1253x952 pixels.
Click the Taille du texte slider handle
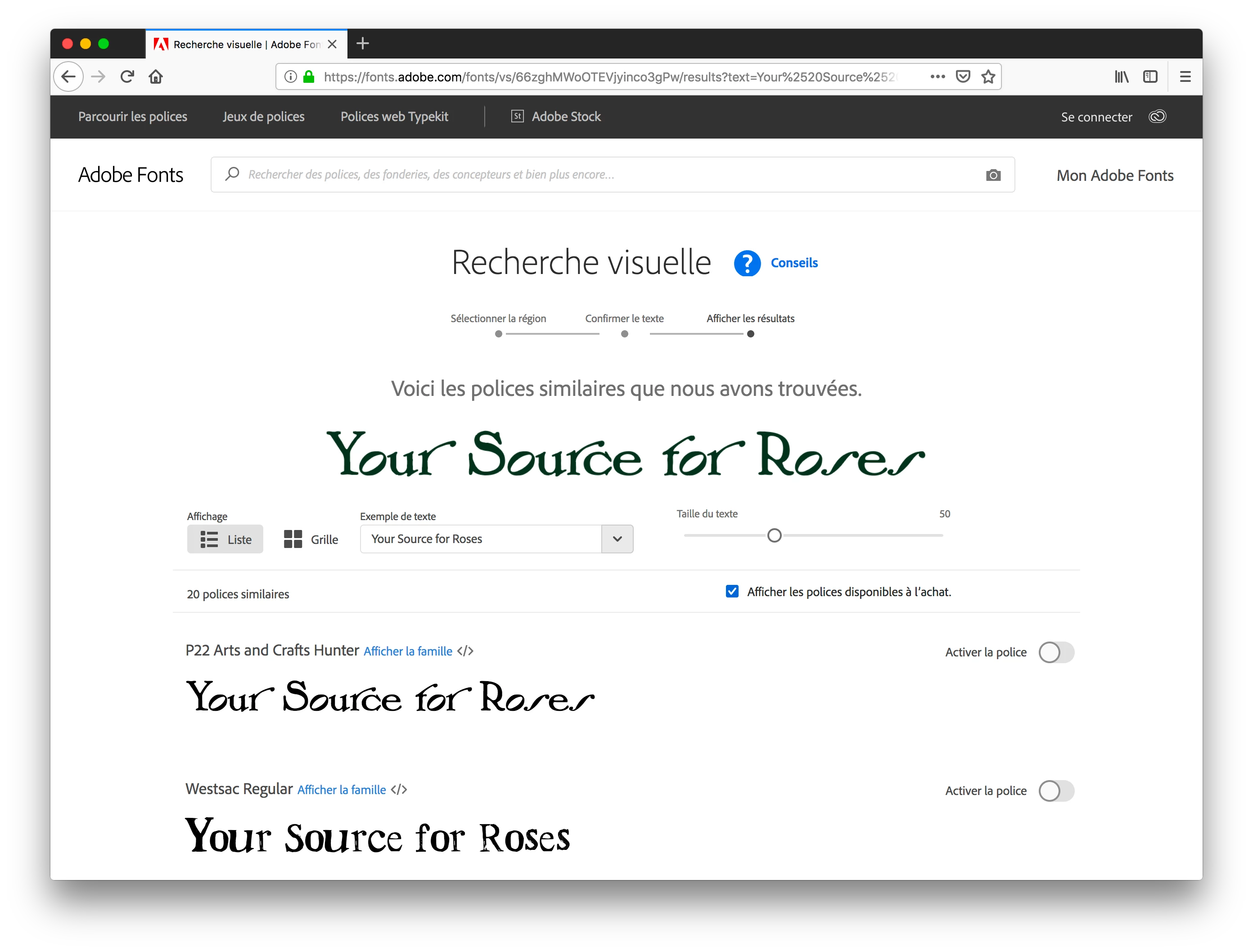pos(774,535)
